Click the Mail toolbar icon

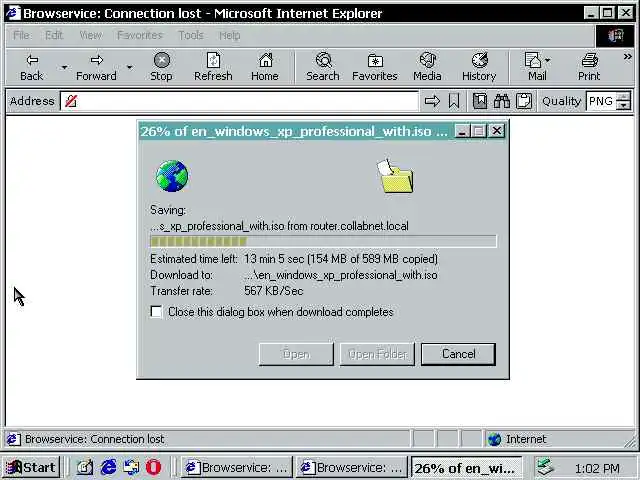tap(534, 67)
